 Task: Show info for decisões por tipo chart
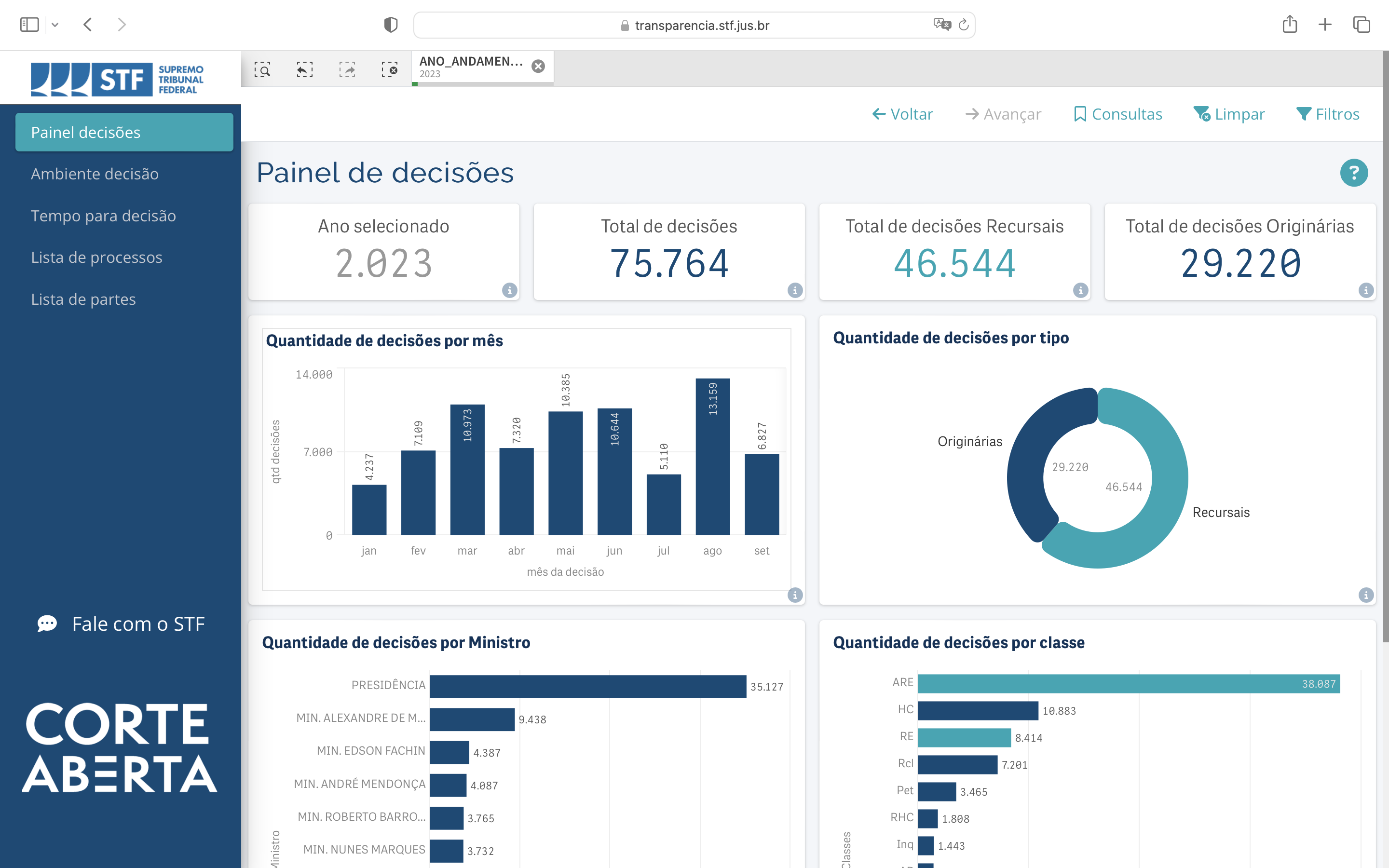[x=1365, y=596]
